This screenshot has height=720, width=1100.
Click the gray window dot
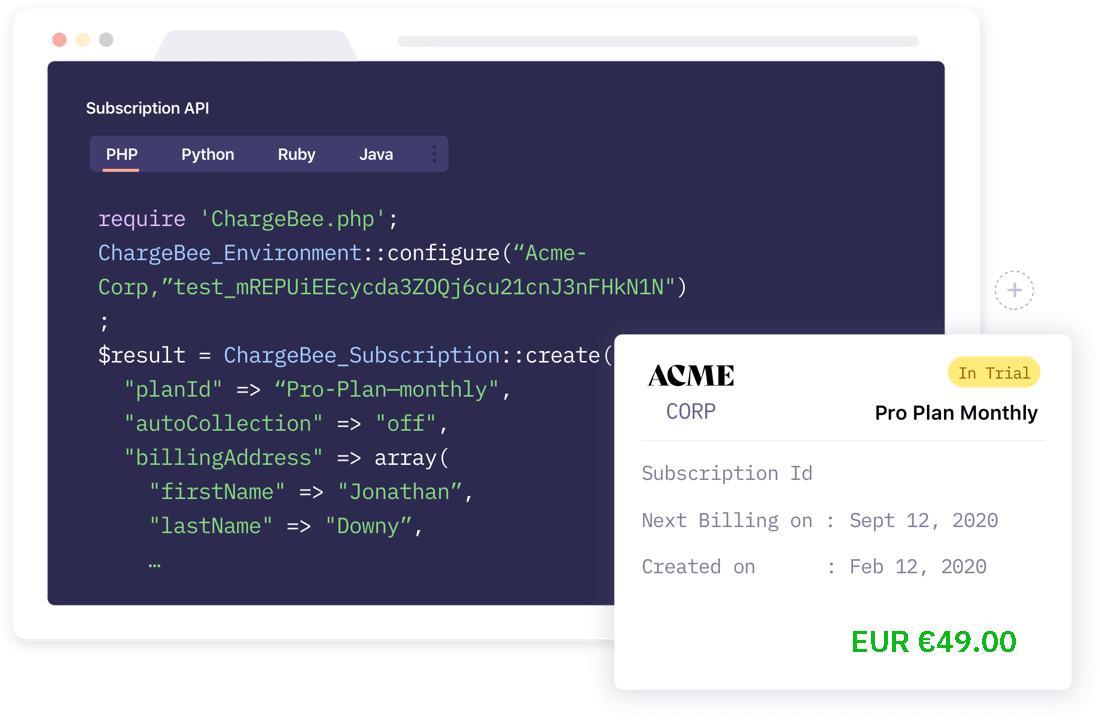pyautogui.click(x=106, y=40)
